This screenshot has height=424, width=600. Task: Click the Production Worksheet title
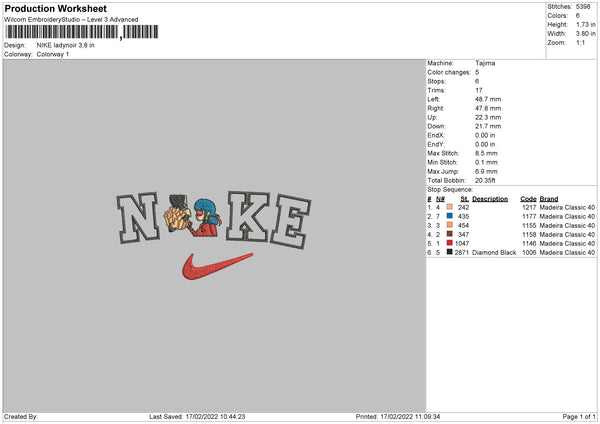[x=55, y=8]
